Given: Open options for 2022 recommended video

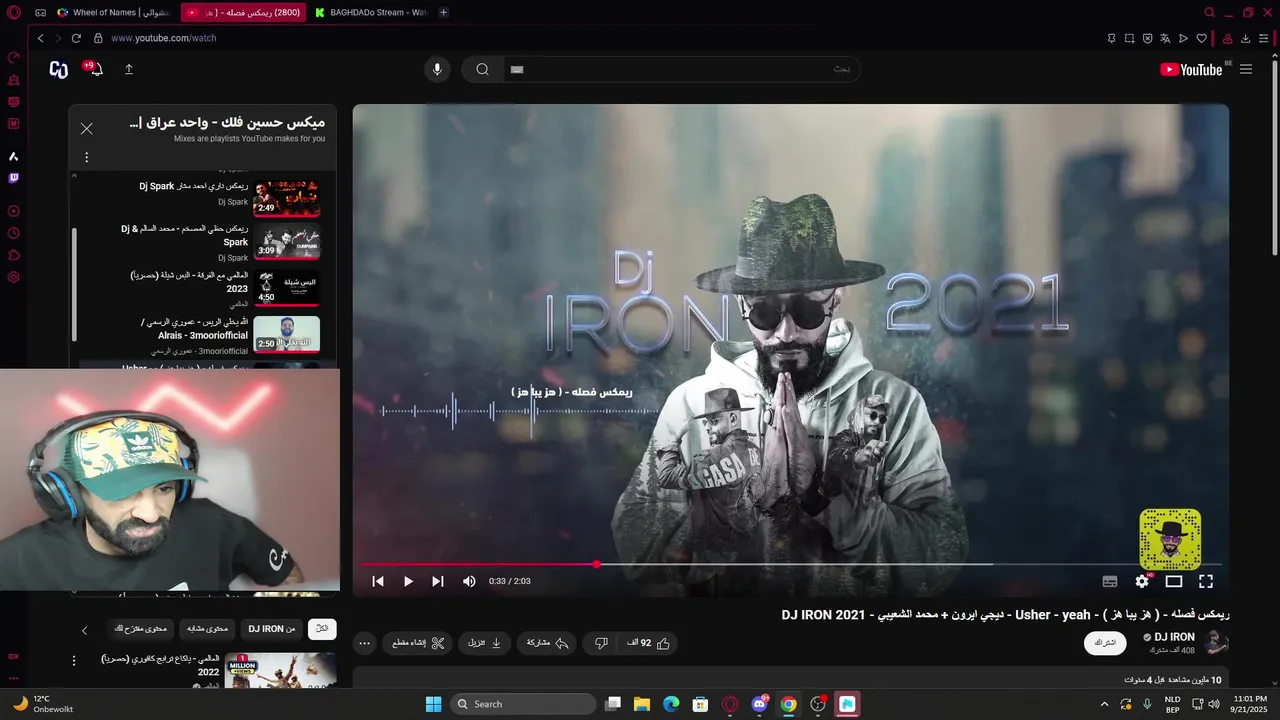Looking at the screenshot, I should coord(73,660).
